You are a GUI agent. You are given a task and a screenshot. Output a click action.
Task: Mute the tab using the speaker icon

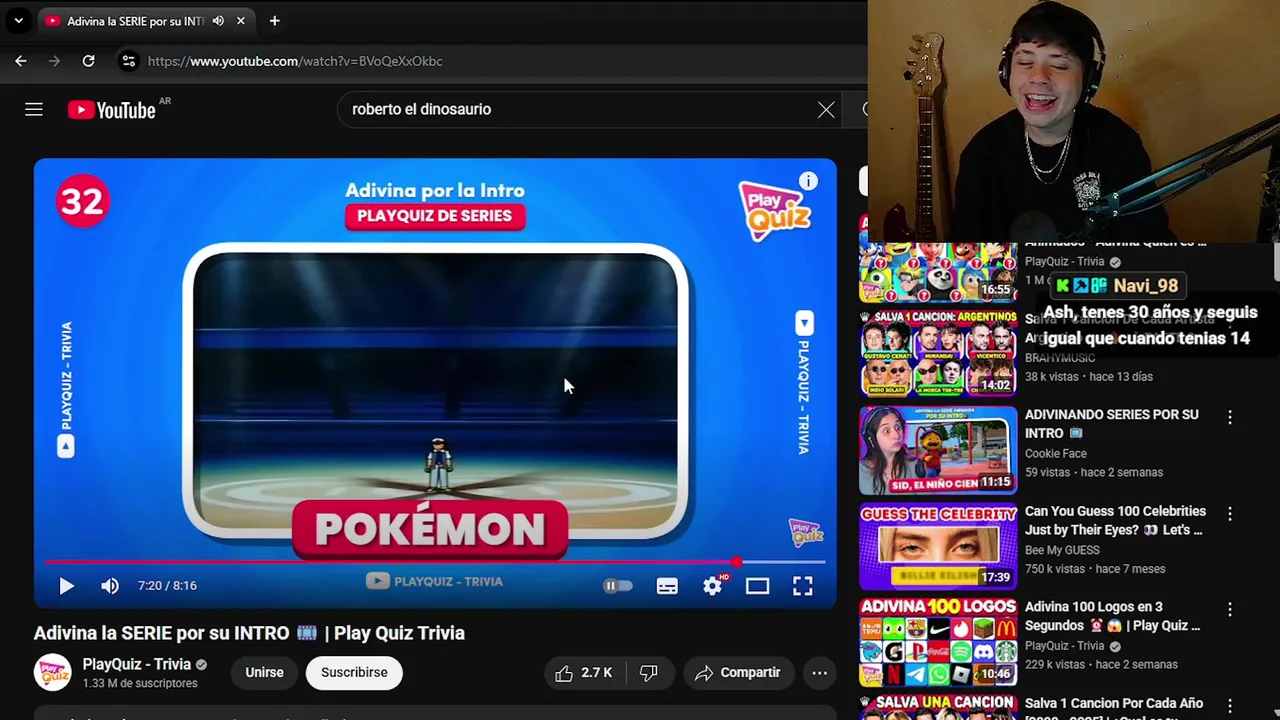[x=218, y=21]
